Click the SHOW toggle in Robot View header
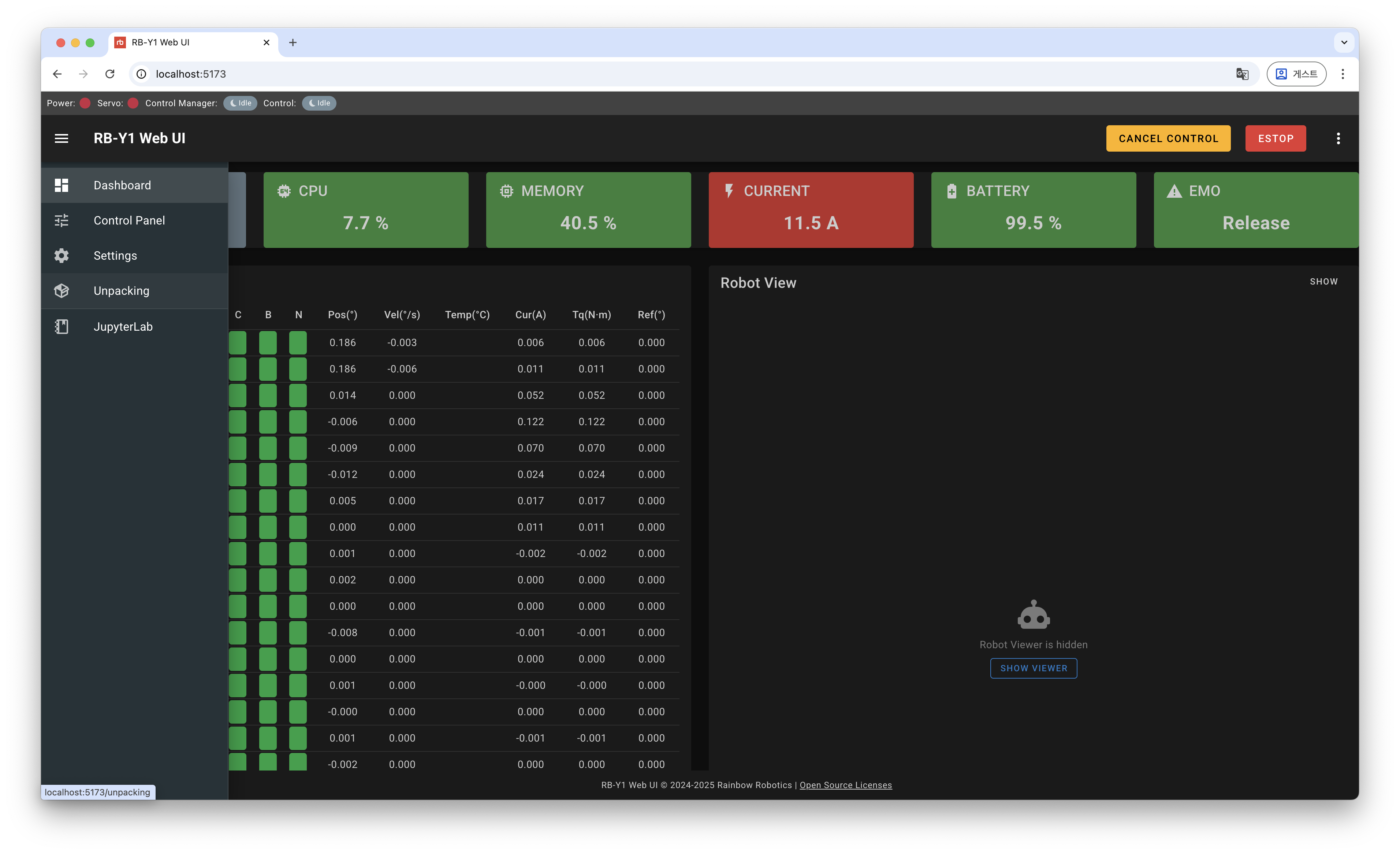 pyautogui.click(x=1323, y=282)
